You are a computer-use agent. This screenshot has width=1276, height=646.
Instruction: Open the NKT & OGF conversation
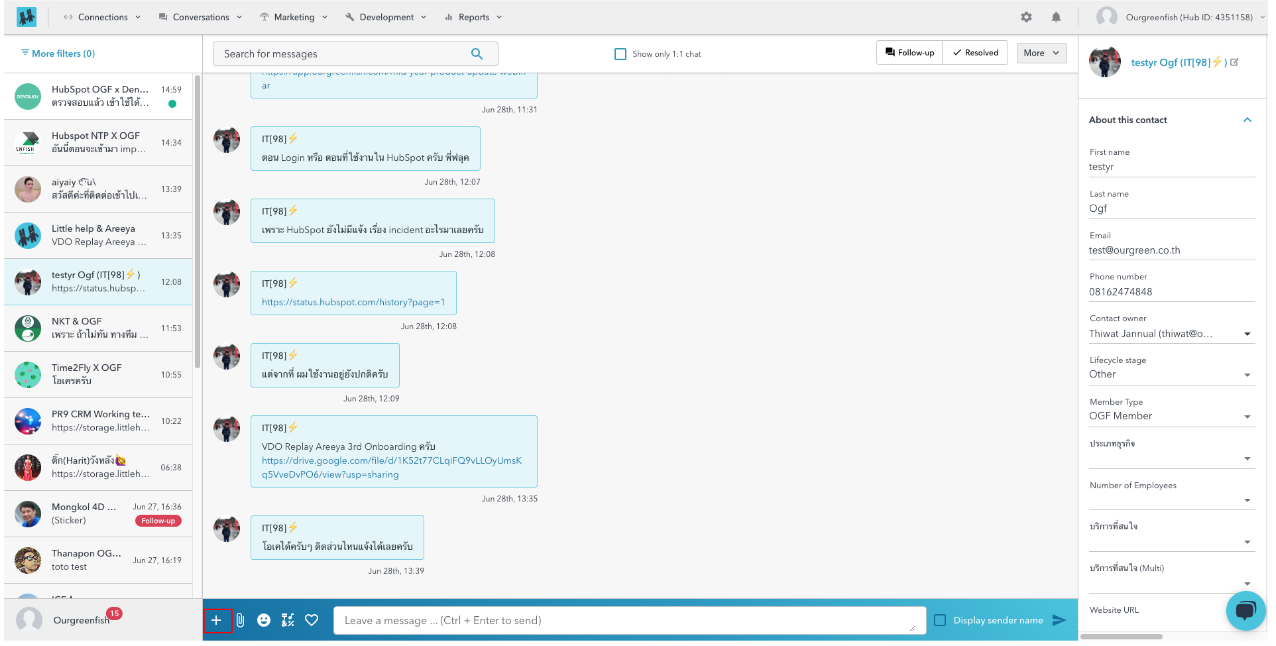[x=98, y=328]
